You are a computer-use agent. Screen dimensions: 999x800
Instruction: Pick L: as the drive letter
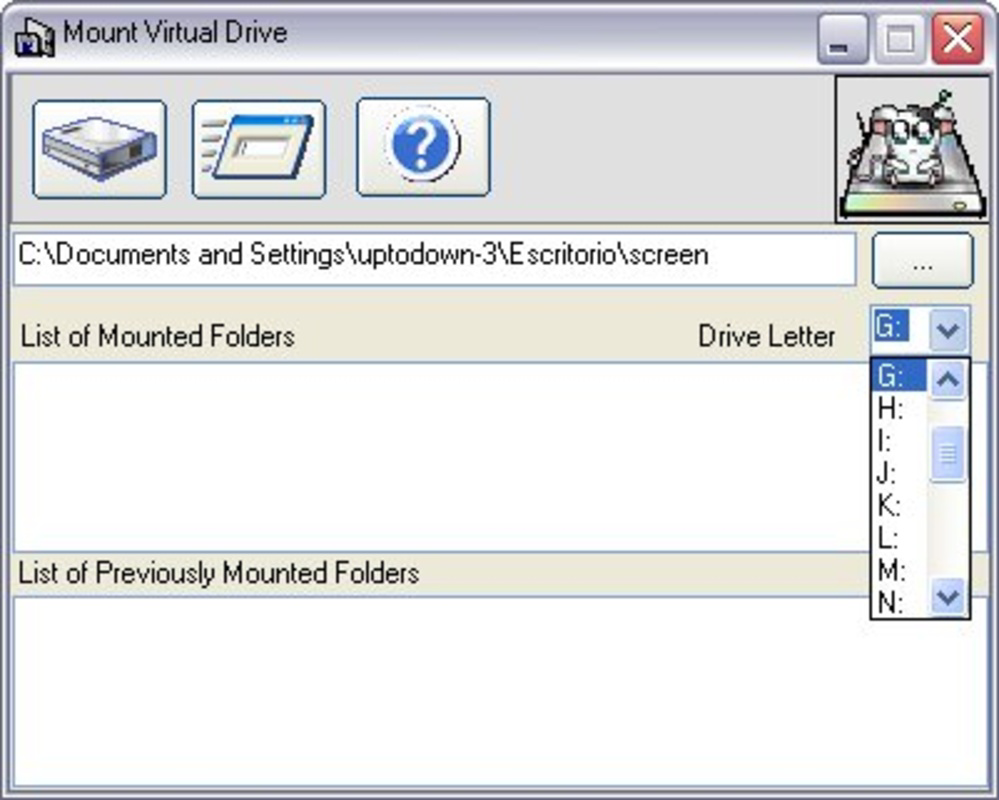(898, 538)
